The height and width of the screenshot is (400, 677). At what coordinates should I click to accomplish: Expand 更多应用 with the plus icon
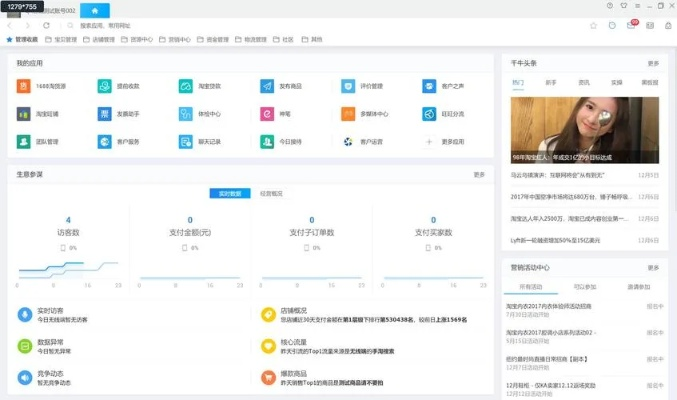coord(430,141)
